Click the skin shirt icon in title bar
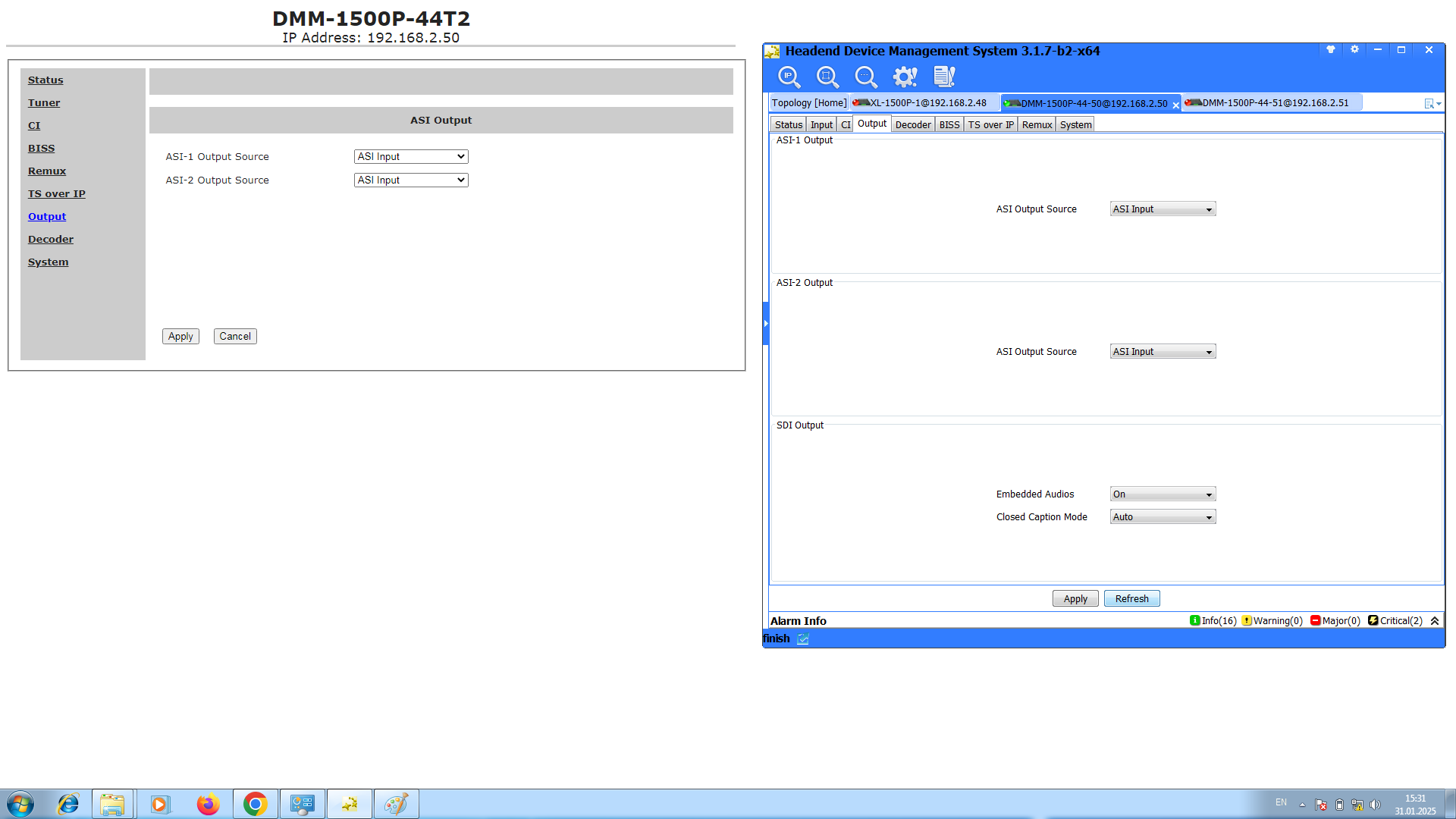This screenshot has height=819, width=1456. pos(1330,50)
